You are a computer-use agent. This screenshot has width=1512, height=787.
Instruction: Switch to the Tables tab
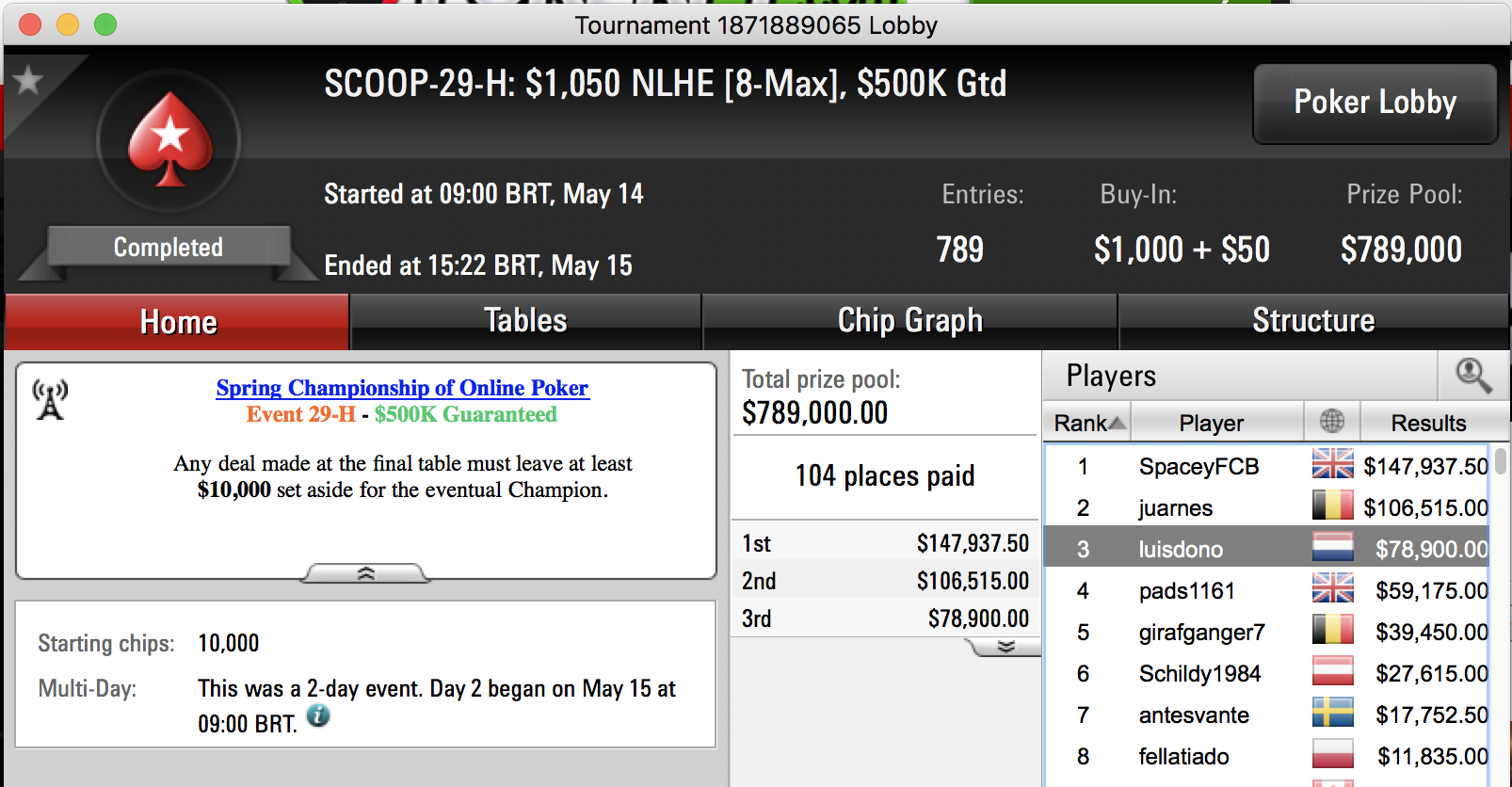click(x=525, y=321)
